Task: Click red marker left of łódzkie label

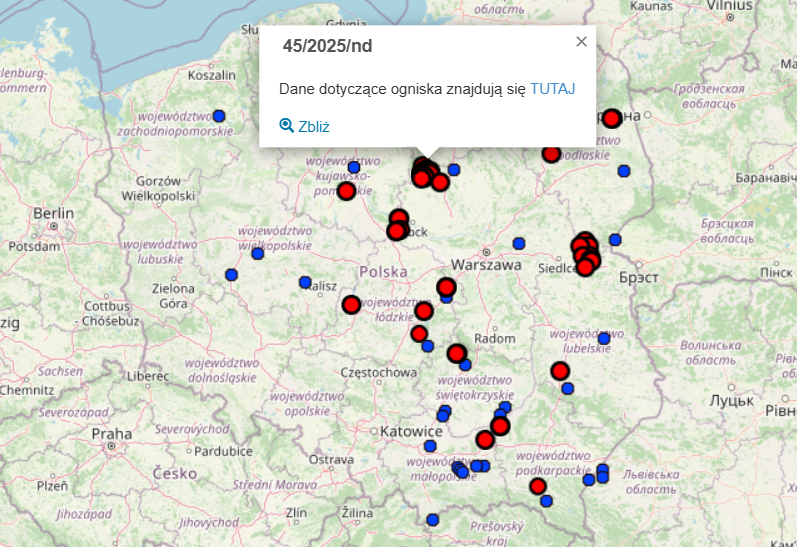Action: [351, 305]
